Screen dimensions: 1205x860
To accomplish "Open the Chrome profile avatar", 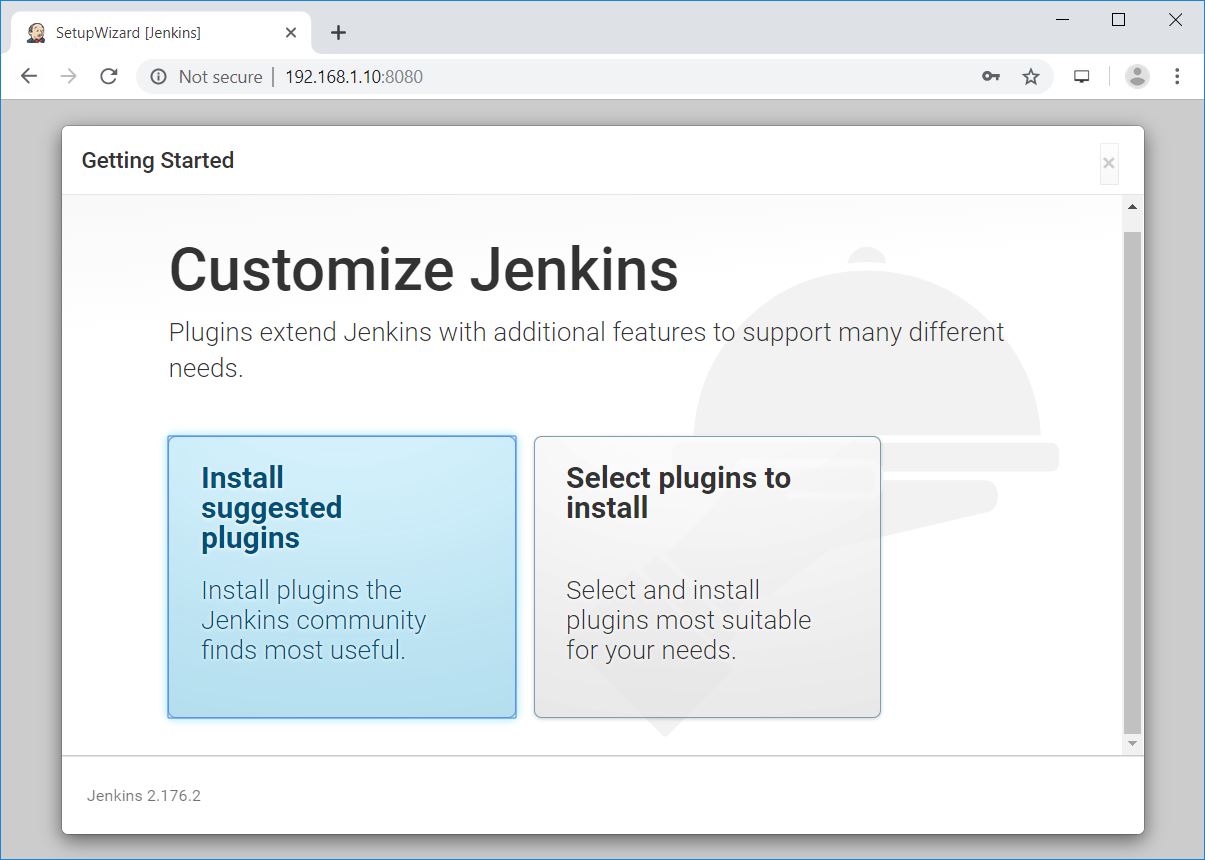I will [x=1137, y=76].
